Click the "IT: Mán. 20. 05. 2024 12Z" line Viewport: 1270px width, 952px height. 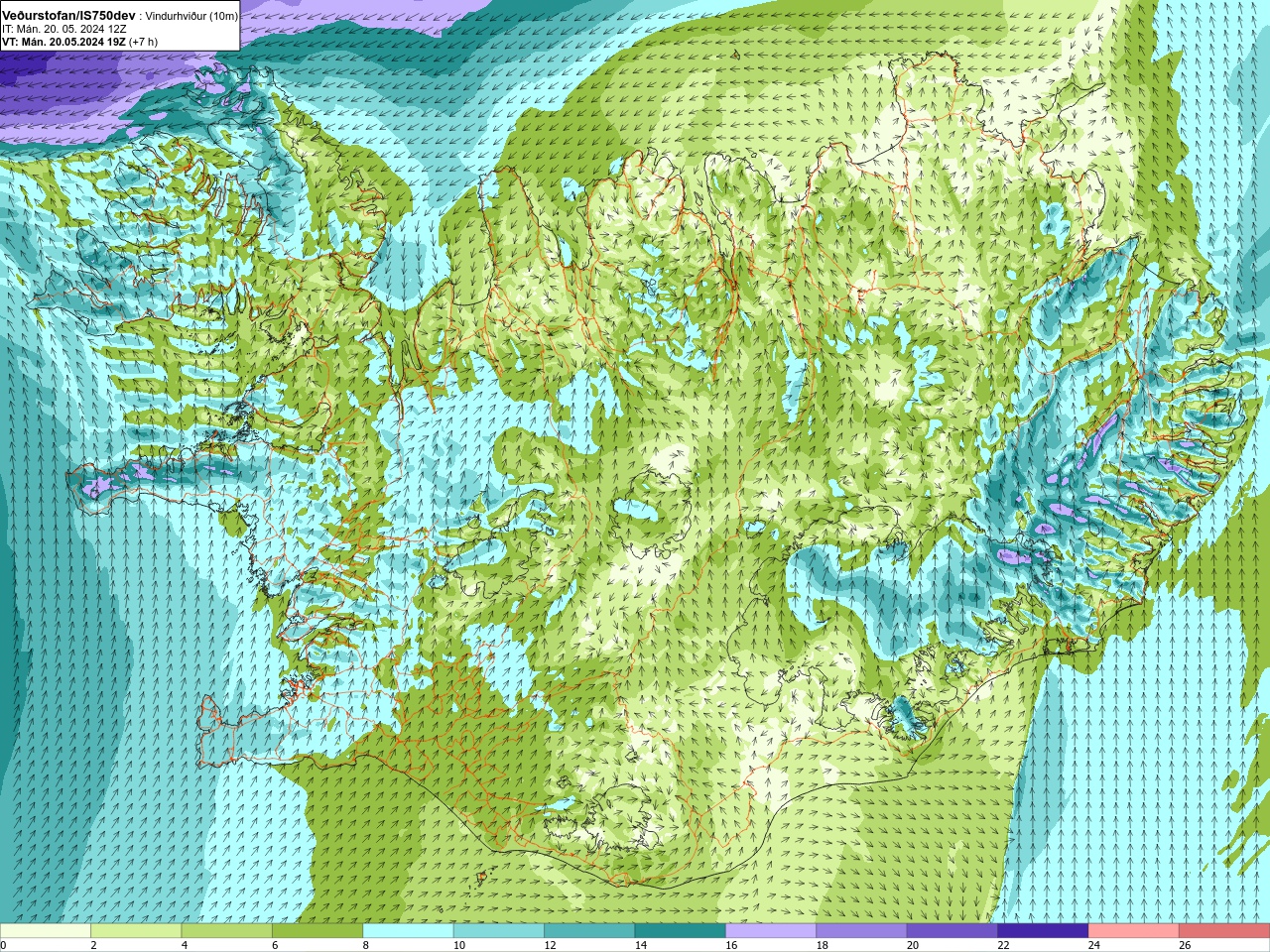63,29
